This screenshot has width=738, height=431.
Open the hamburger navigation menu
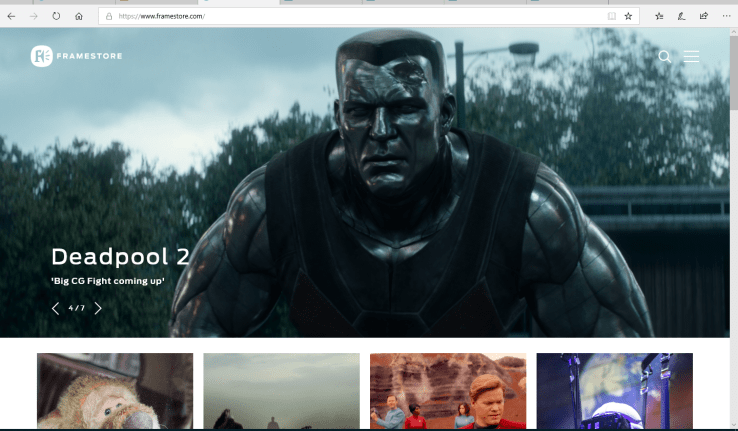coord(691,57)
